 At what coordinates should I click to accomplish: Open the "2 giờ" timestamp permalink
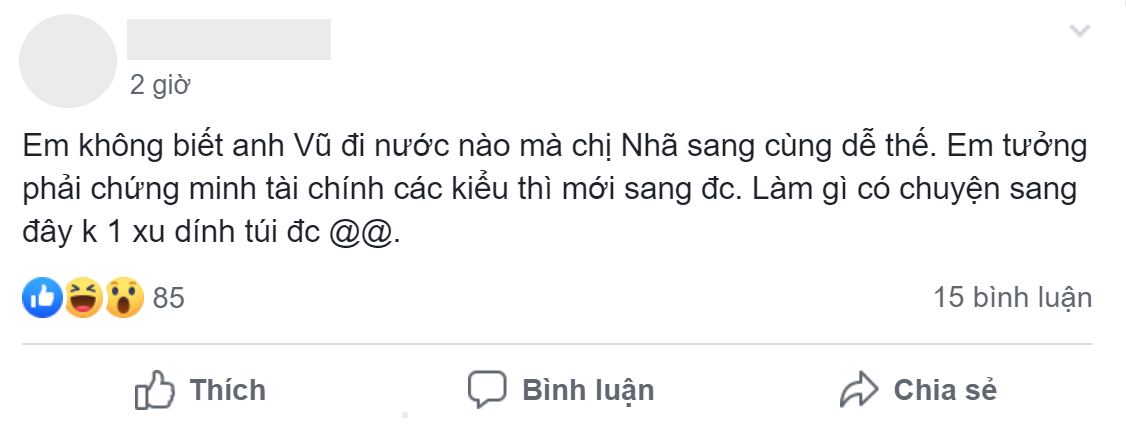pyautogui.click(x=160, y=85)
